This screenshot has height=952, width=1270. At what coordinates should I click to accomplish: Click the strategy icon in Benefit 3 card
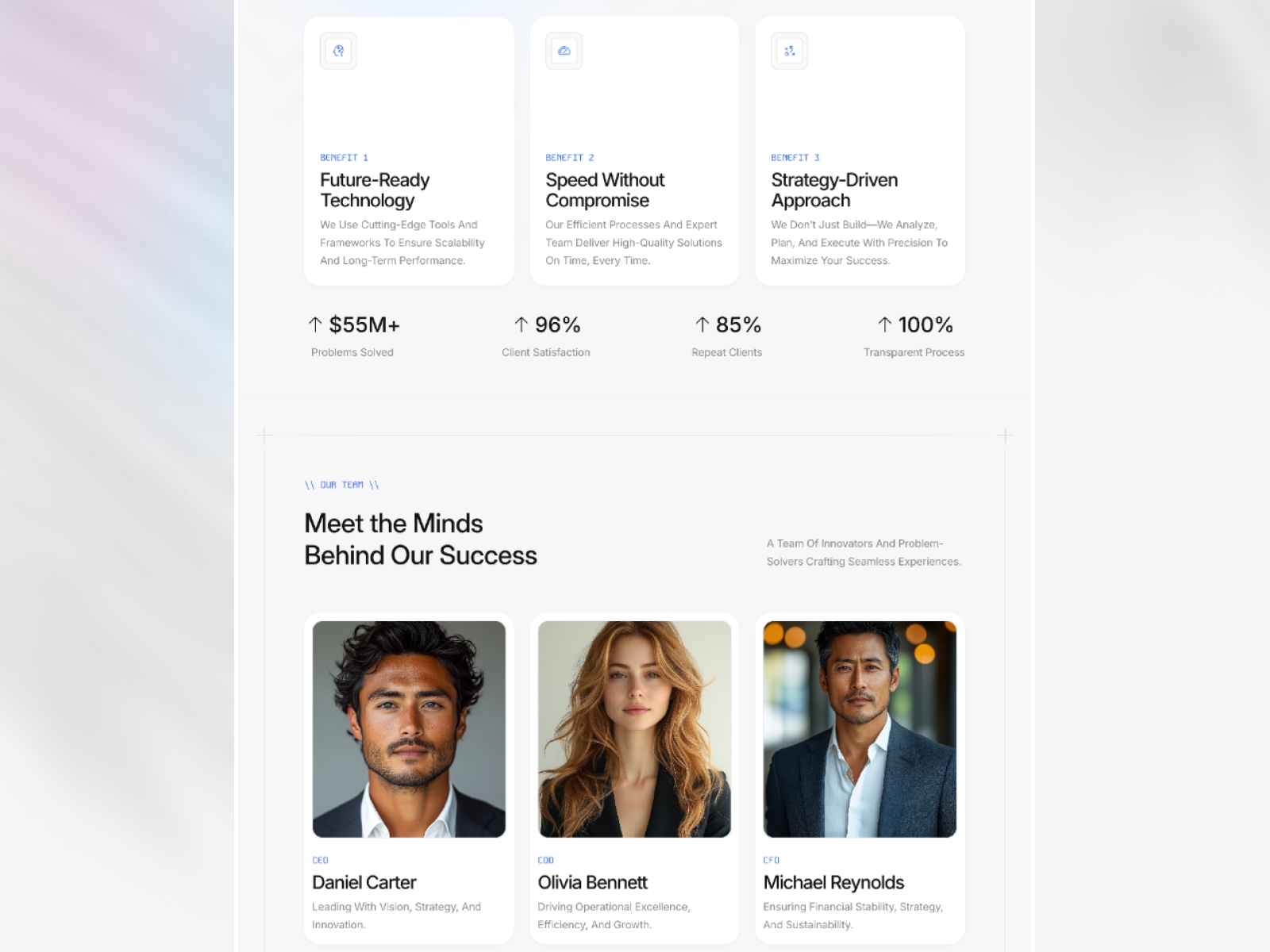pyautogui.click(x=789, y=51)
